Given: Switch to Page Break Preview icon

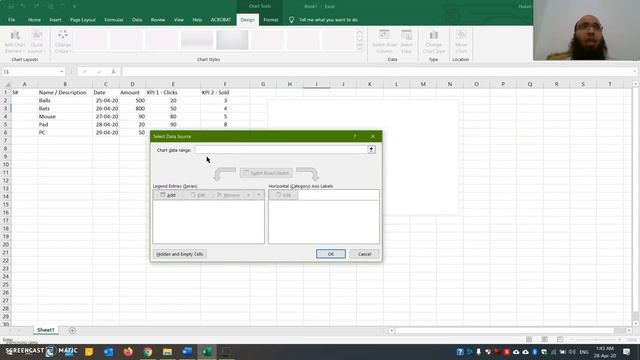Looking at the screenshot, I should pos(560,339).
